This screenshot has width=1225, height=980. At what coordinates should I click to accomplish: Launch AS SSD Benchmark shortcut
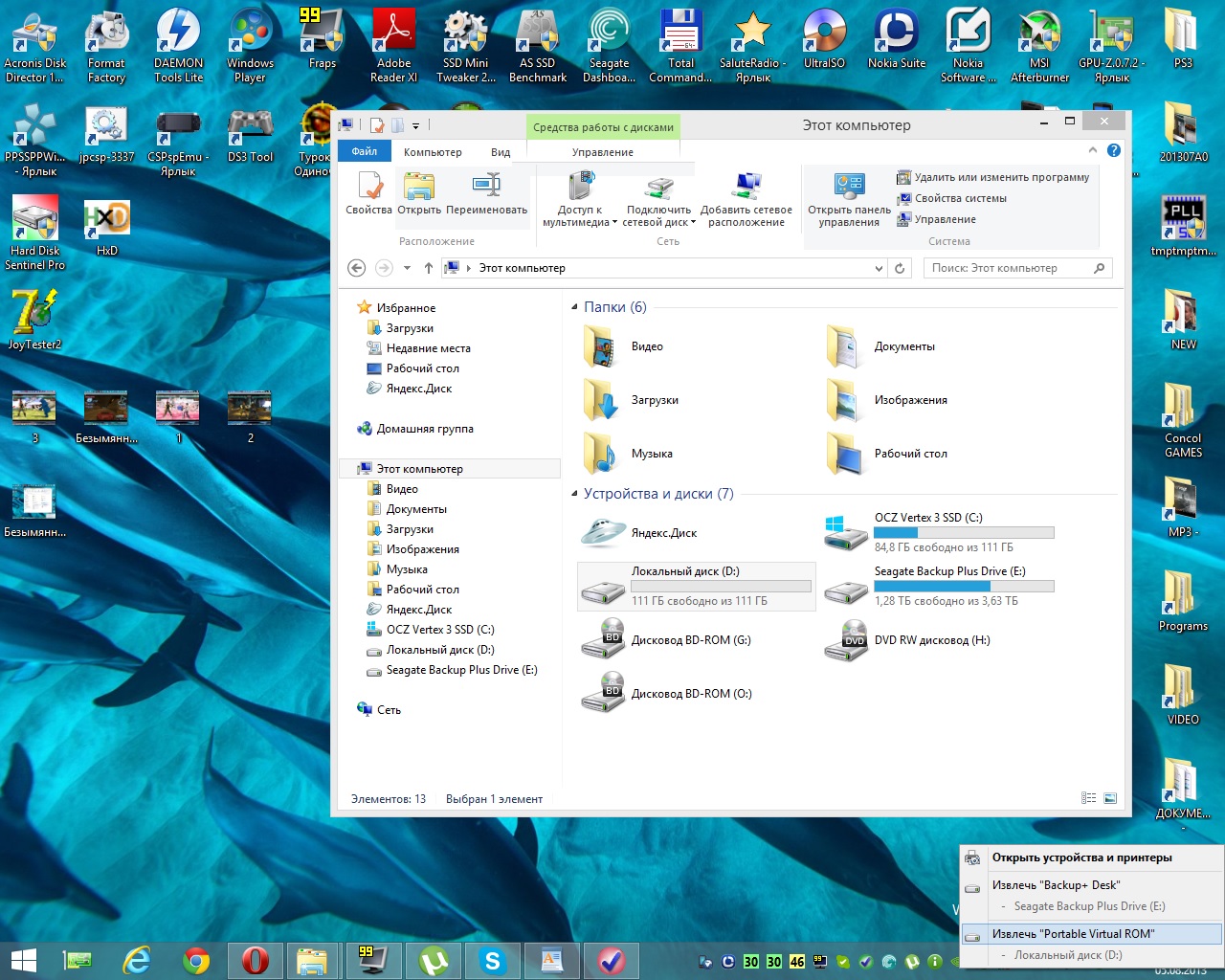(x=537, y=45)
